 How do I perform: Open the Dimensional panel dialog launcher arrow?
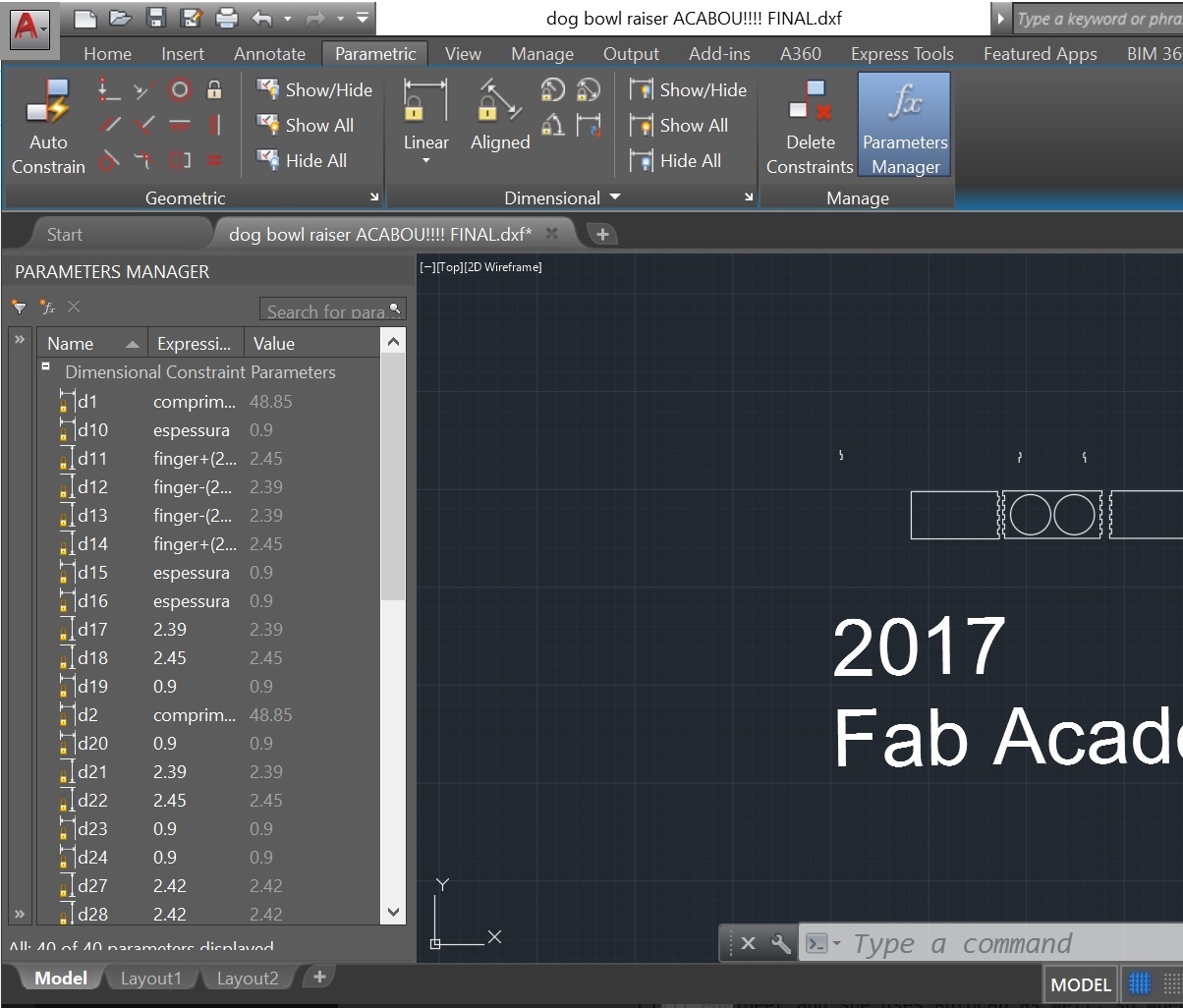749,197
